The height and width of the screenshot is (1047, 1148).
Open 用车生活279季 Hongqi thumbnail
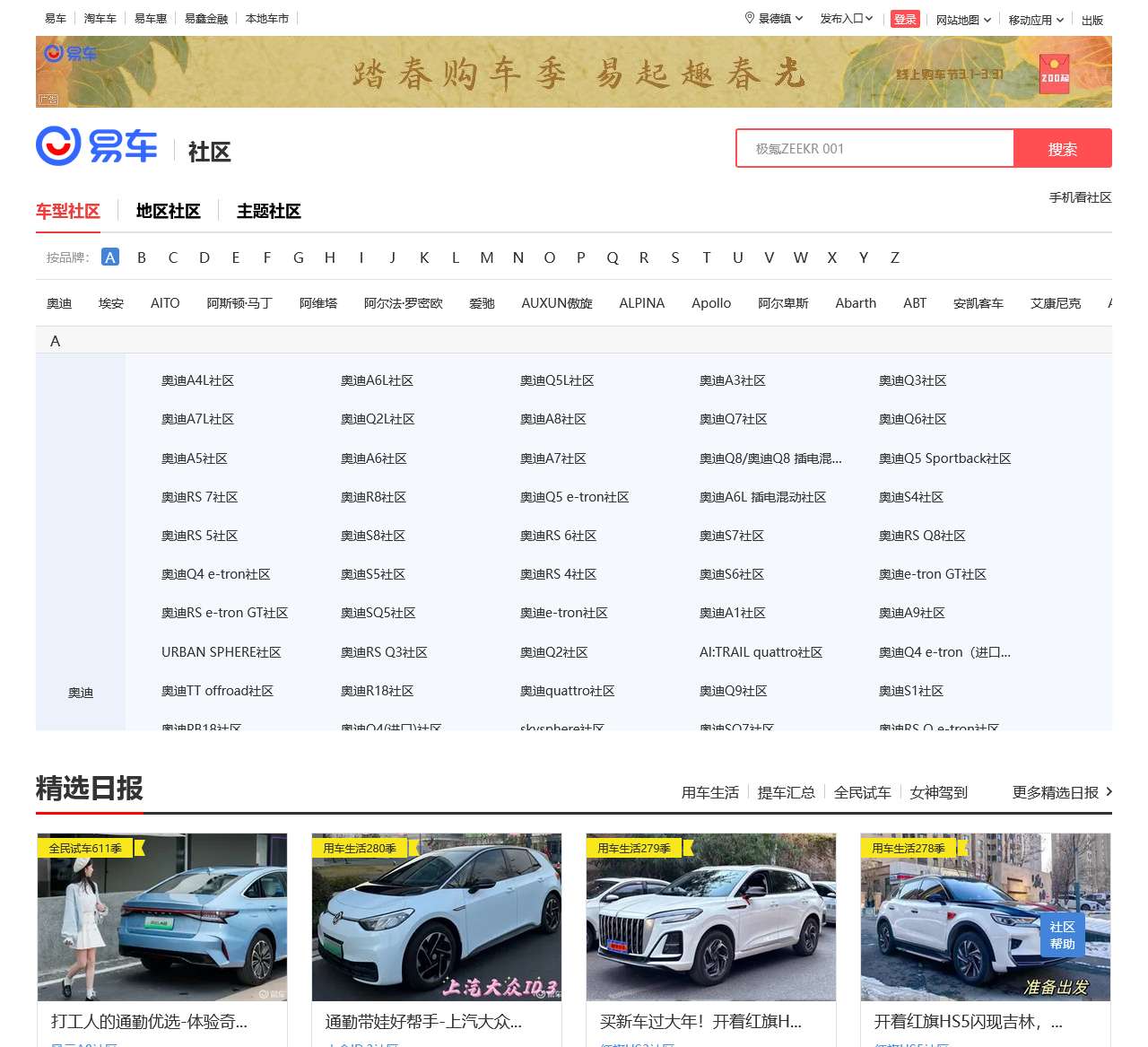[x=711, y=917]
